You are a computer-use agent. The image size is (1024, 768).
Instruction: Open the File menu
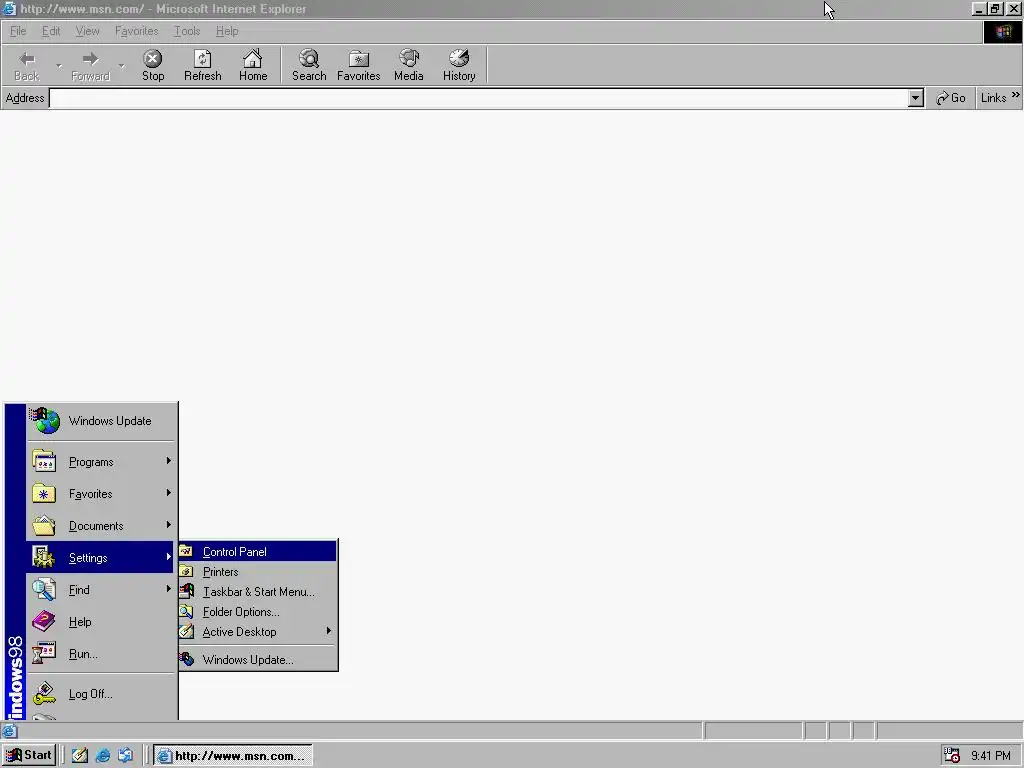[x=18, y=31]
